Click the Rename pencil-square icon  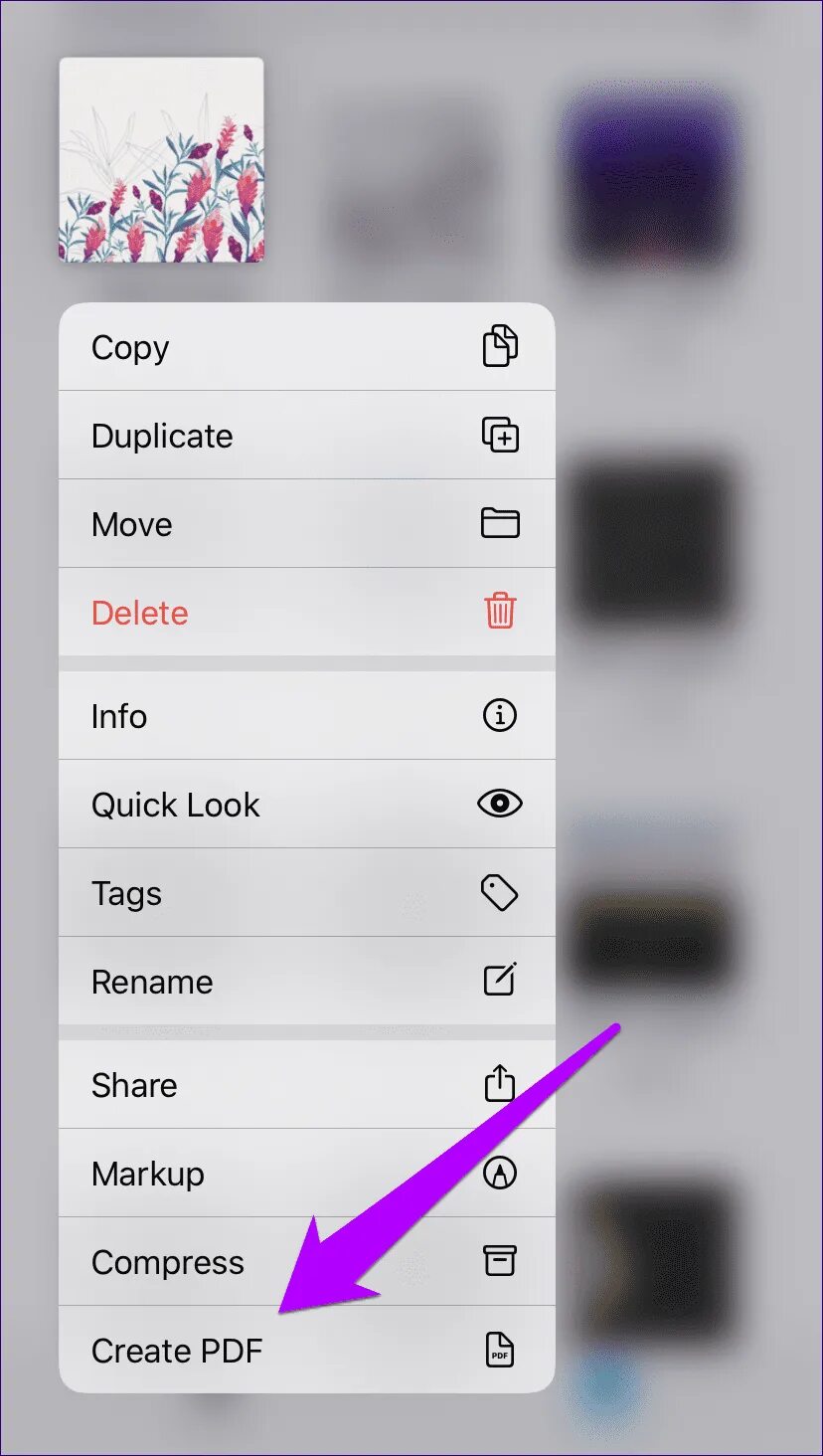point(500,981)
